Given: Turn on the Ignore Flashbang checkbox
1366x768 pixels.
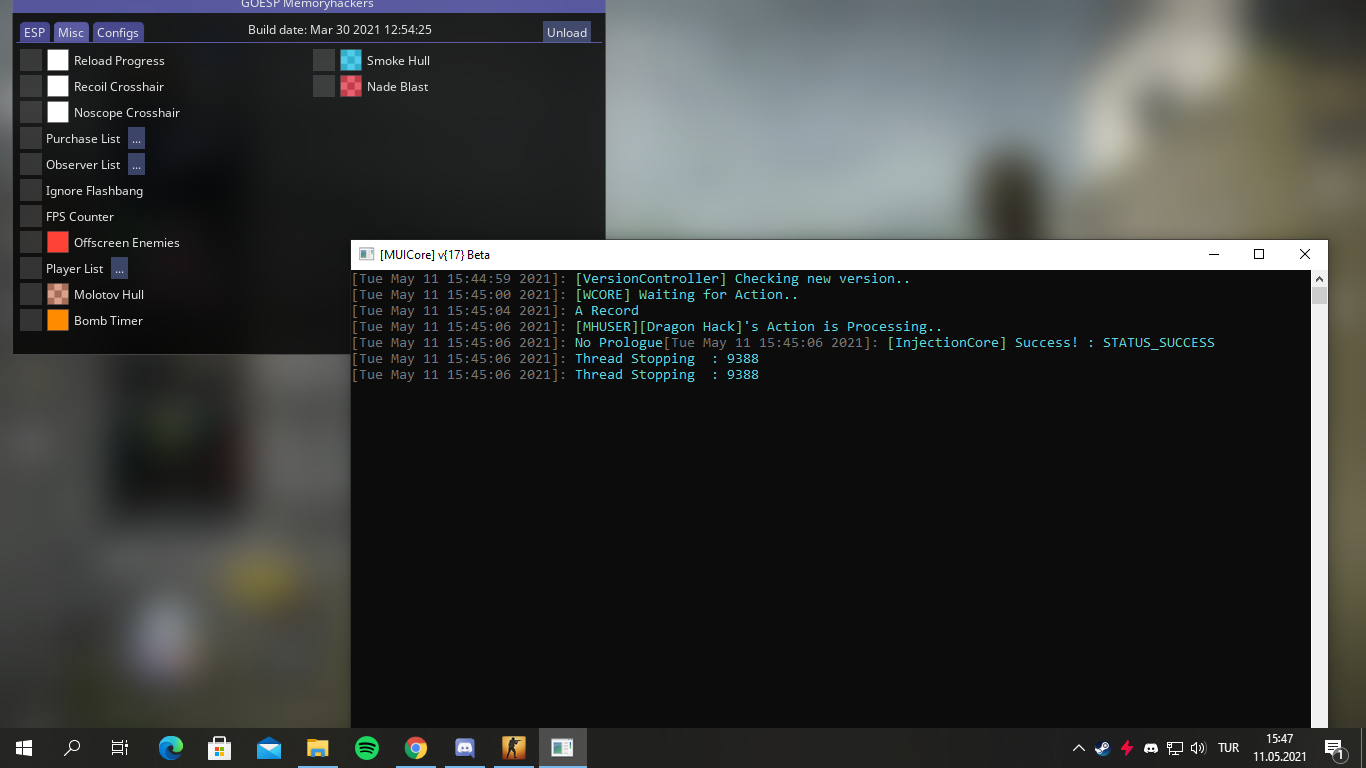Looking at the screenshot, I should click(x=31, y=190).
